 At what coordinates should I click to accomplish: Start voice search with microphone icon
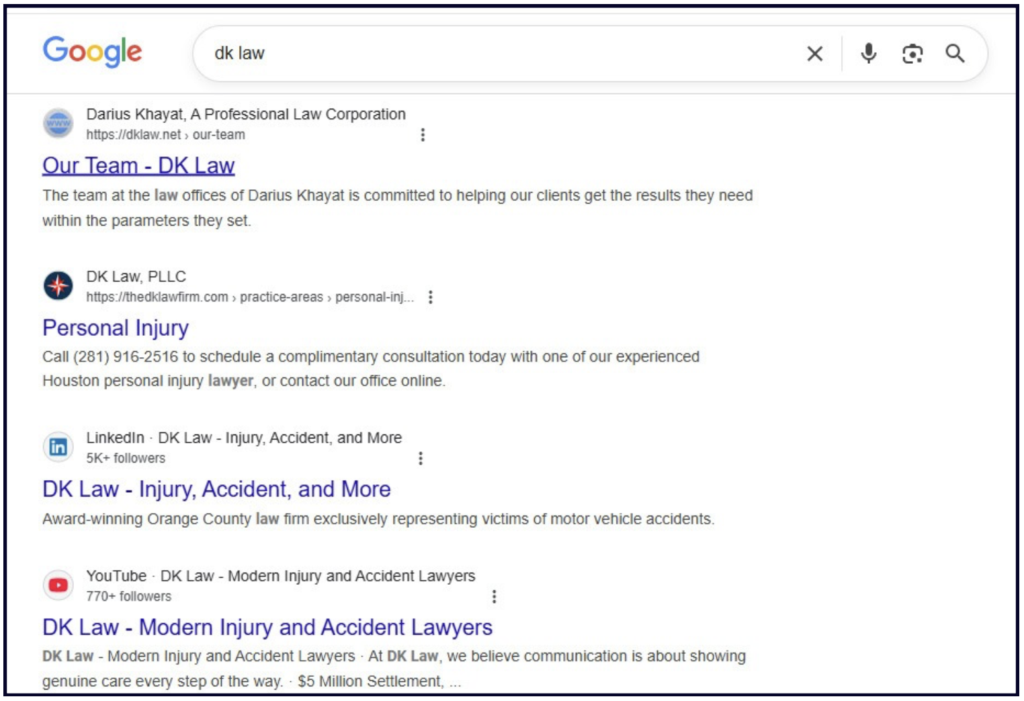click(868, 54)
